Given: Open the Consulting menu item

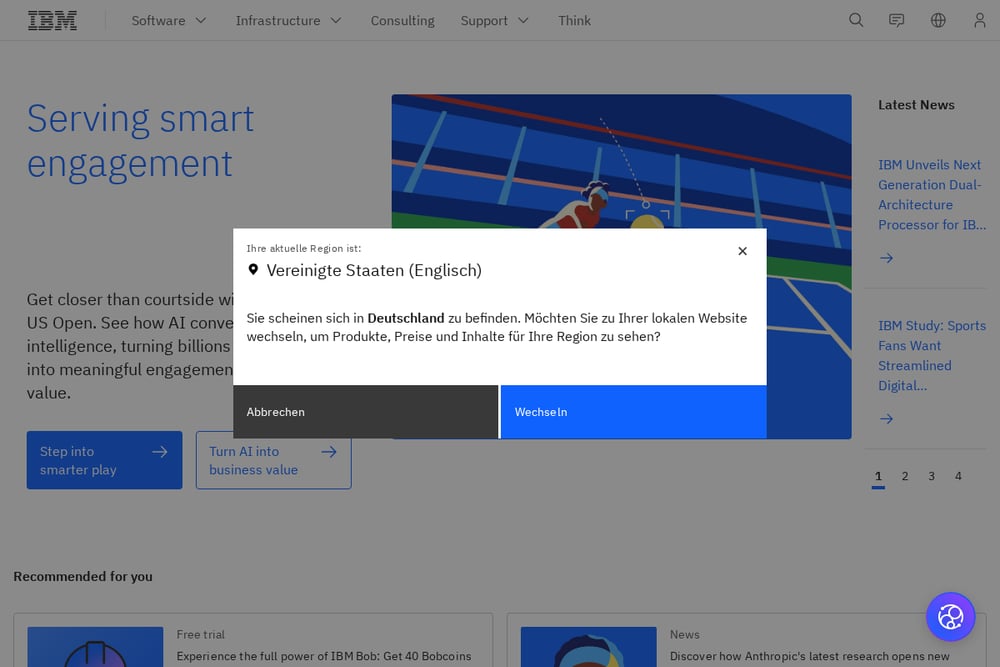Looking at the screenshot, I should (402, 20).
